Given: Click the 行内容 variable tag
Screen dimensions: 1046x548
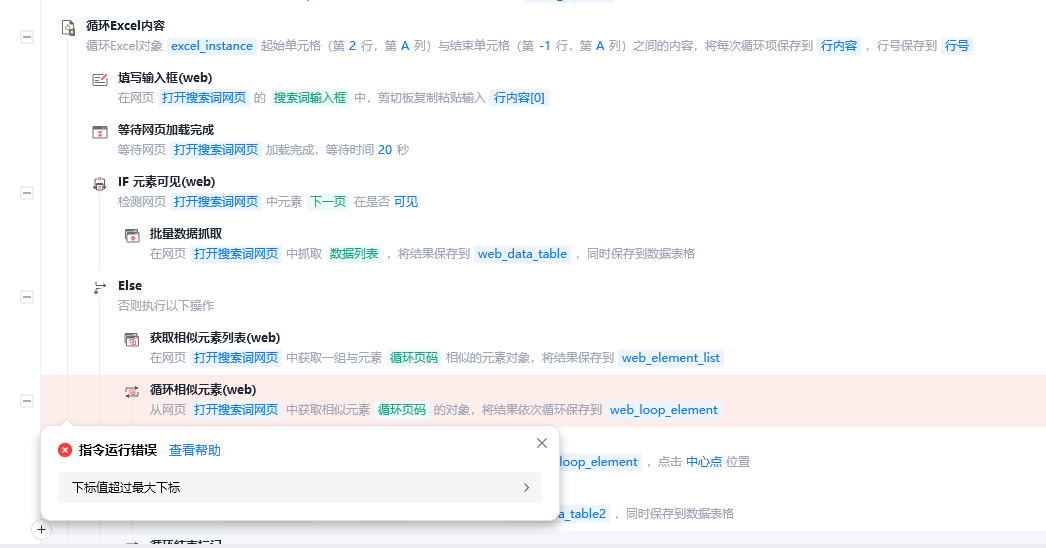Looking at the screenshot, I should (x=839, y=45).
